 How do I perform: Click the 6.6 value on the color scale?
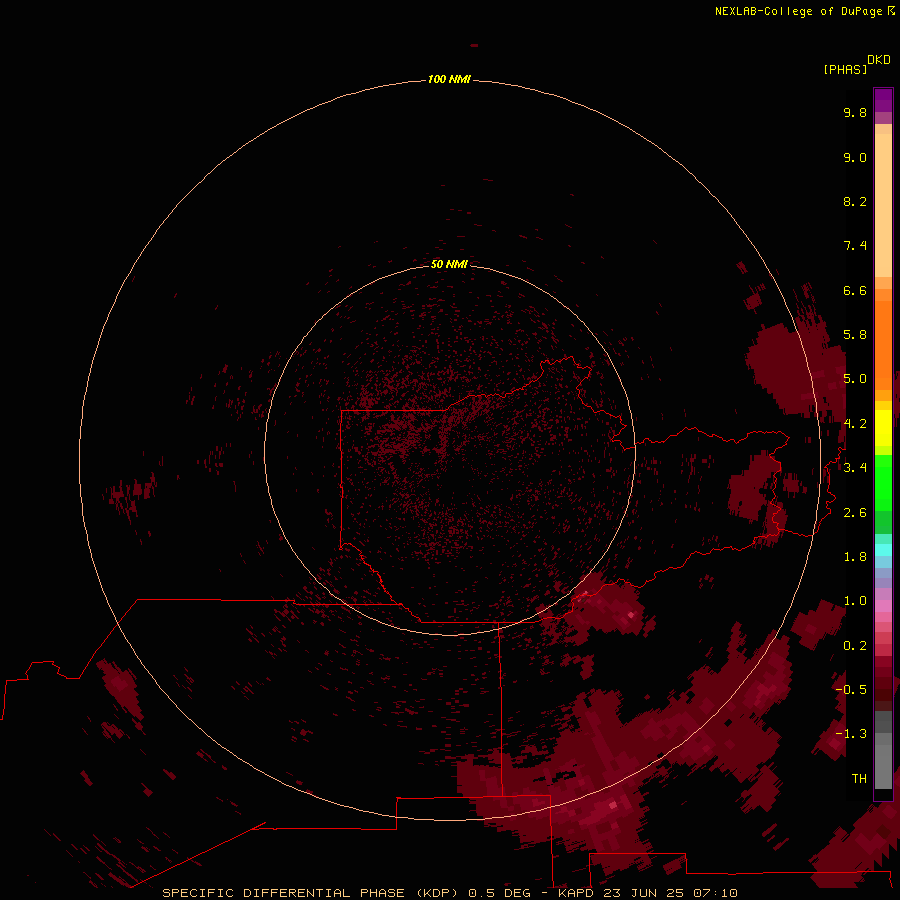[x=855, y=290]
